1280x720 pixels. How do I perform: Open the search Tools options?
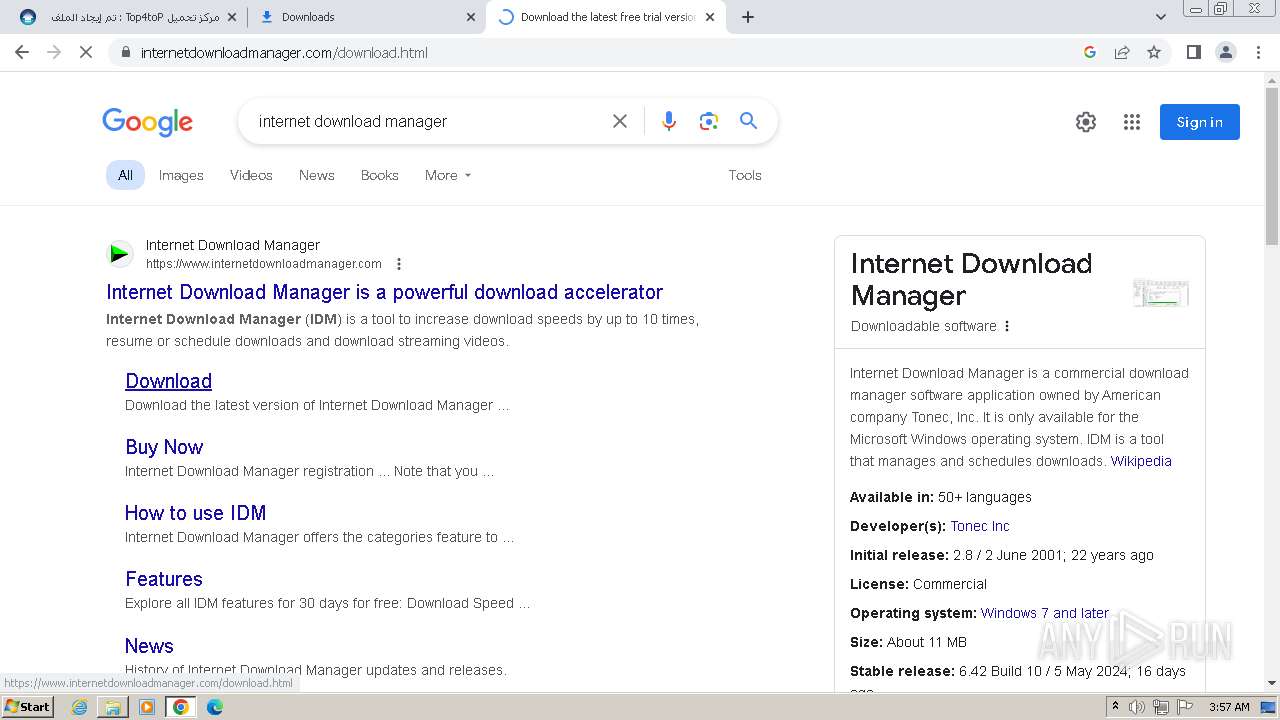pyautogui.click(x=745, y=175)
